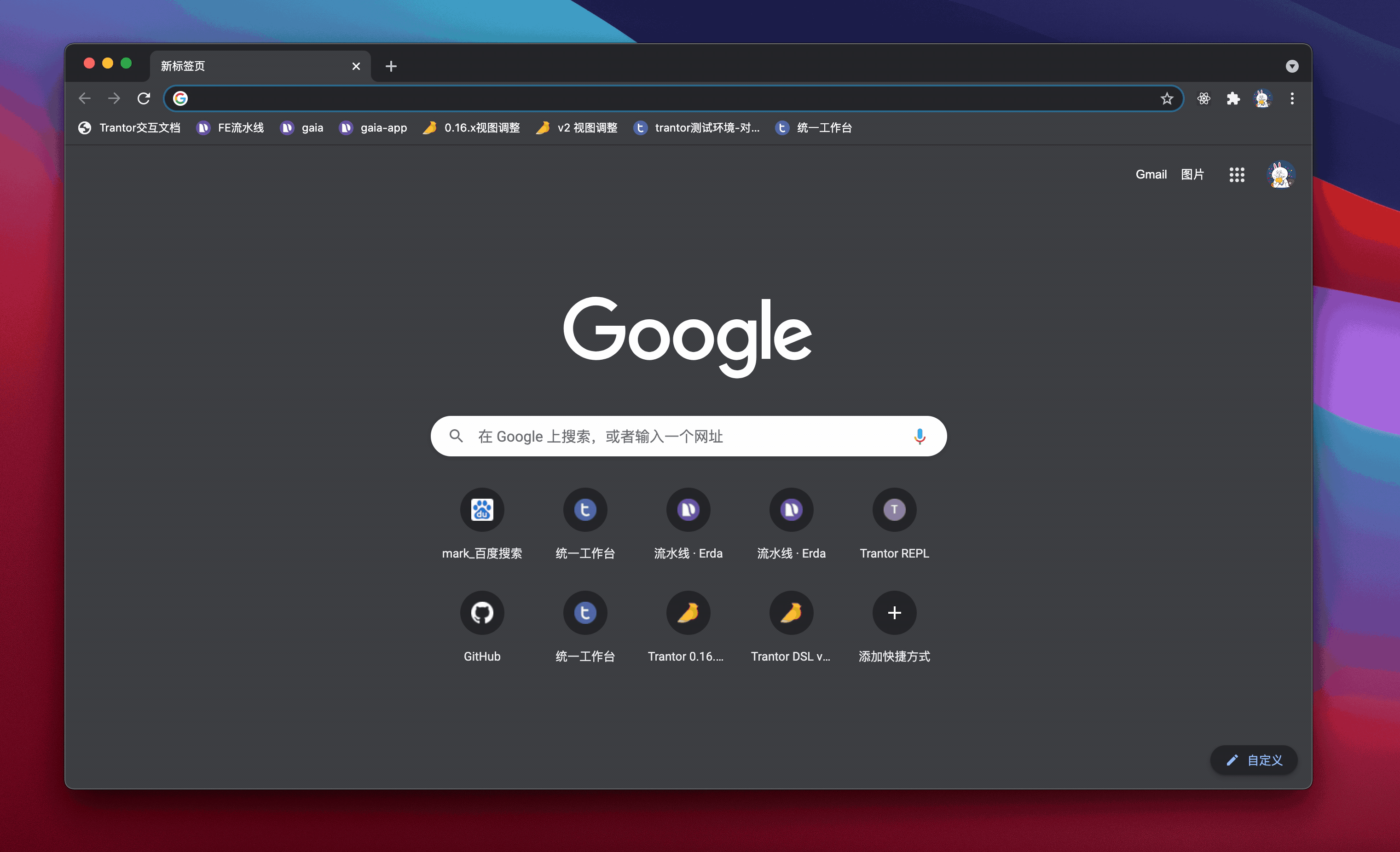Focus the address bar

[673, 99]
